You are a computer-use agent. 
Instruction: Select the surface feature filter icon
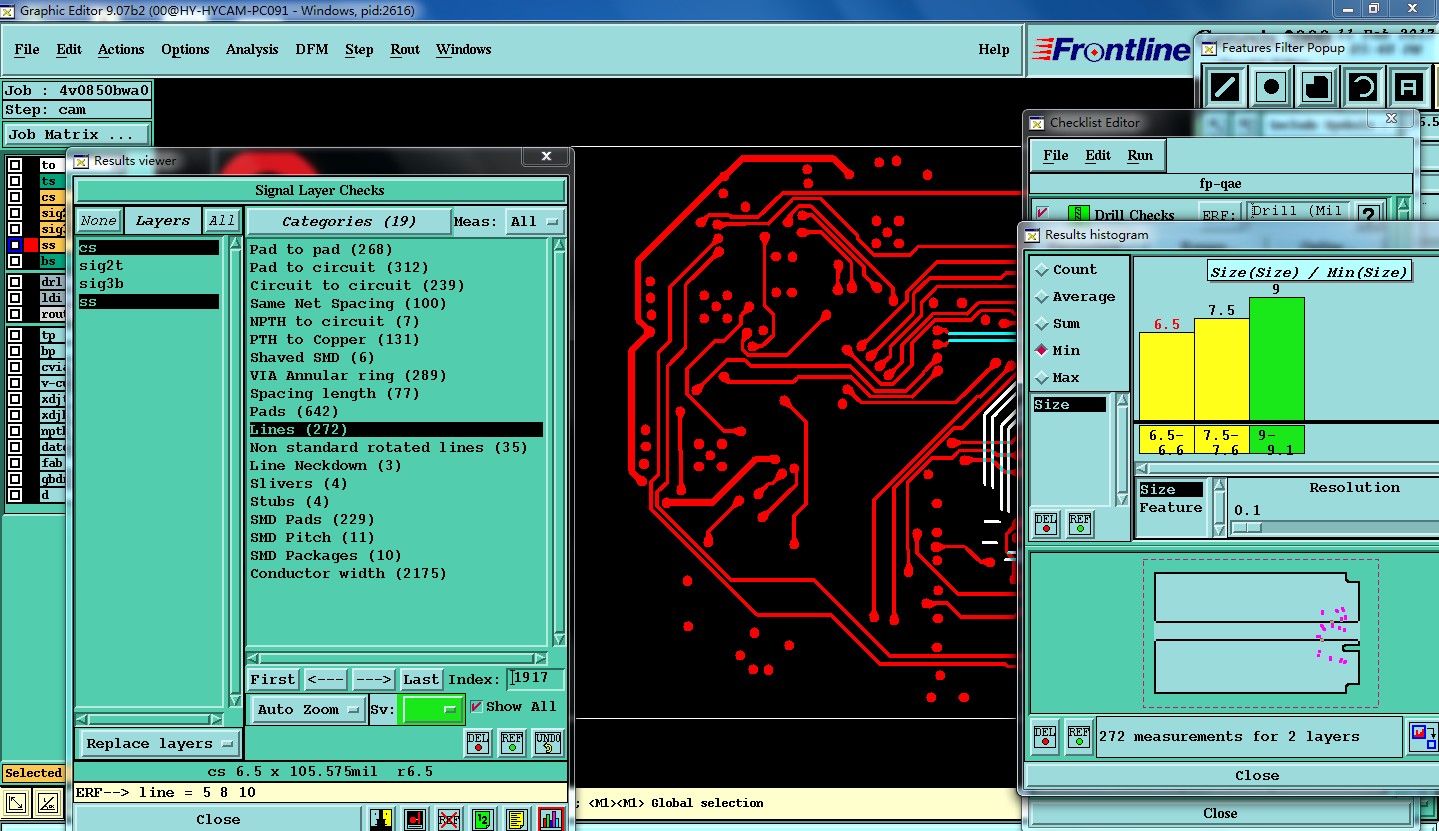click(x=1317, y=87)
